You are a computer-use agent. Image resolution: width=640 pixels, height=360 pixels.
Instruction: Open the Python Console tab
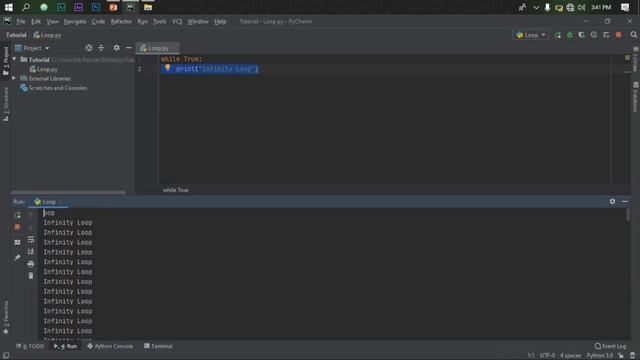[110, 346]
